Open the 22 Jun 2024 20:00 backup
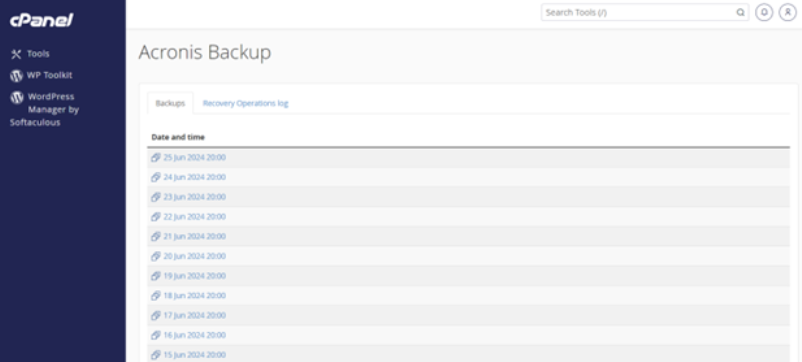 194,217
